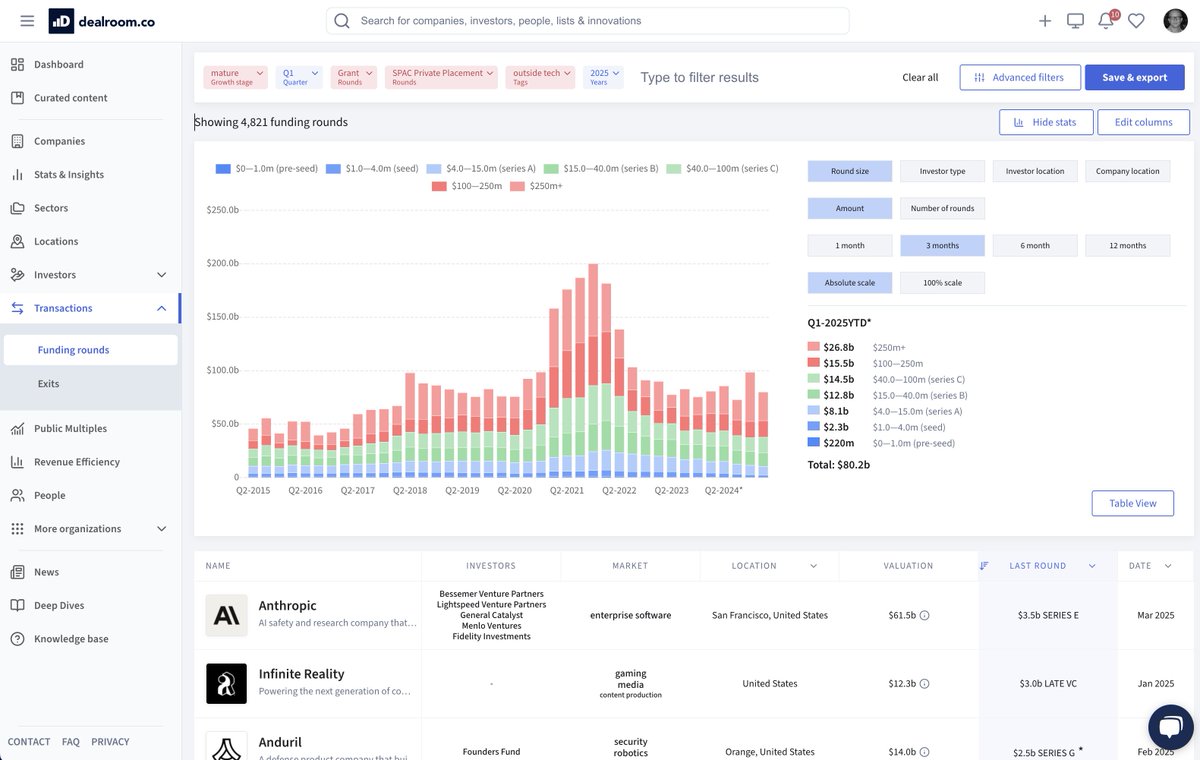Open the heart favorites icon

[x=1136, y=21]
